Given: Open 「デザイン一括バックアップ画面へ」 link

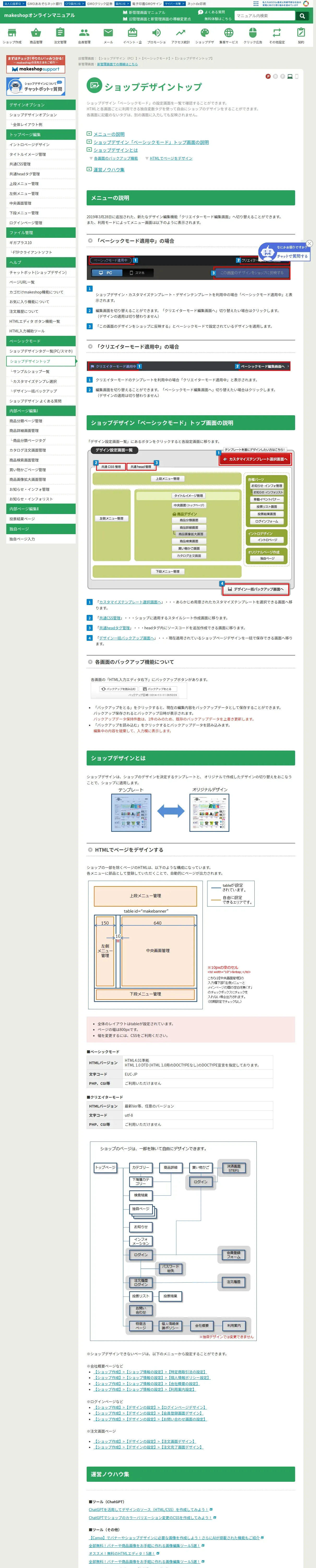Looking at the screenshot, I should pos(126,638).
